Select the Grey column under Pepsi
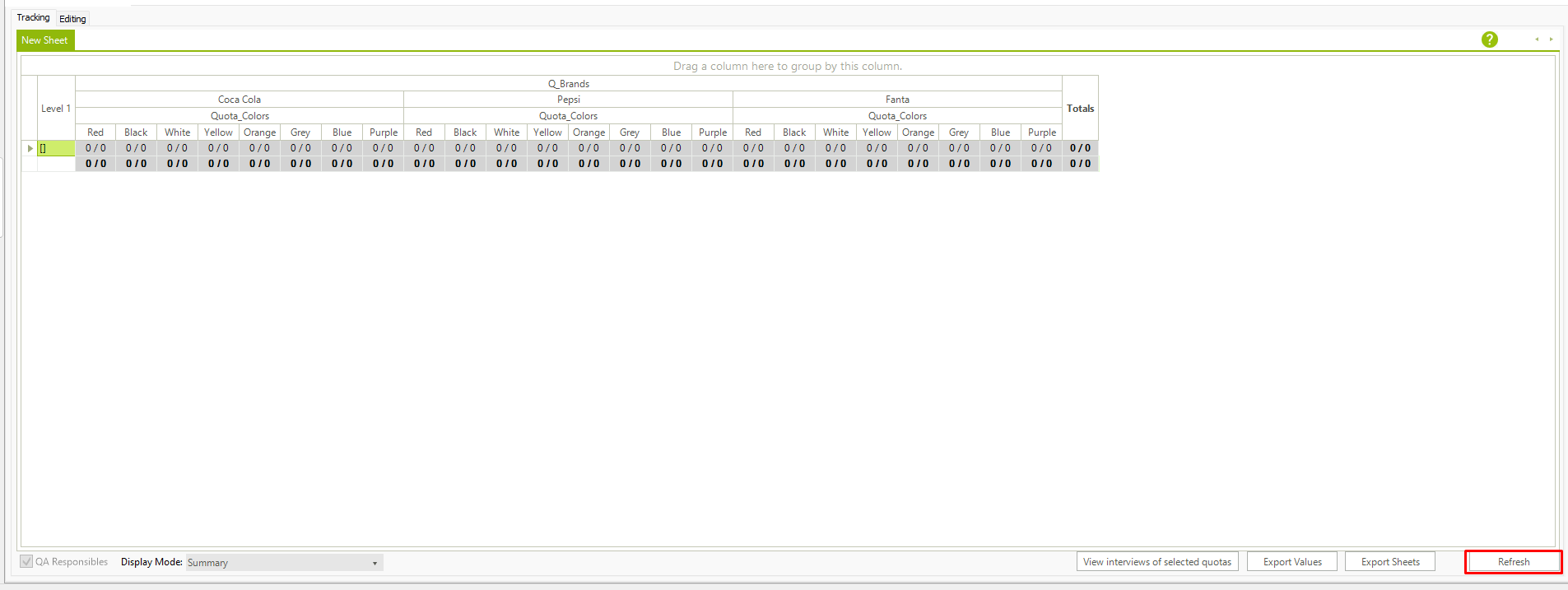 click(630, 132)
